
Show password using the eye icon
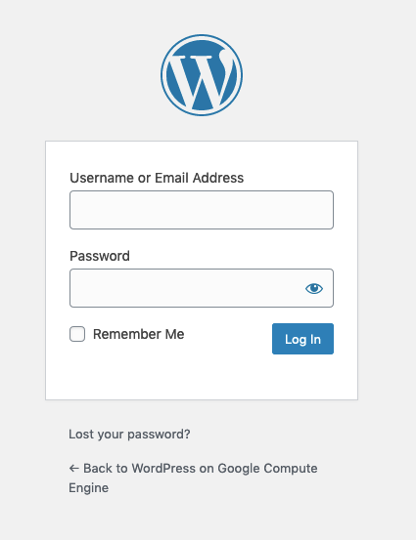(x=314, y=288)
